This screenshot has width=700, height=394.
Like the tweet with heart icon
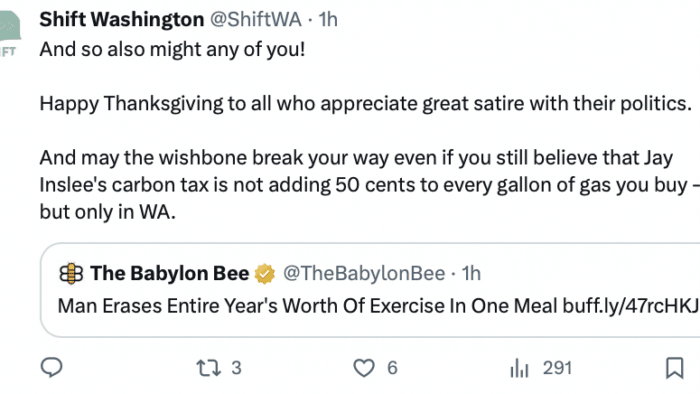[364, 368]
